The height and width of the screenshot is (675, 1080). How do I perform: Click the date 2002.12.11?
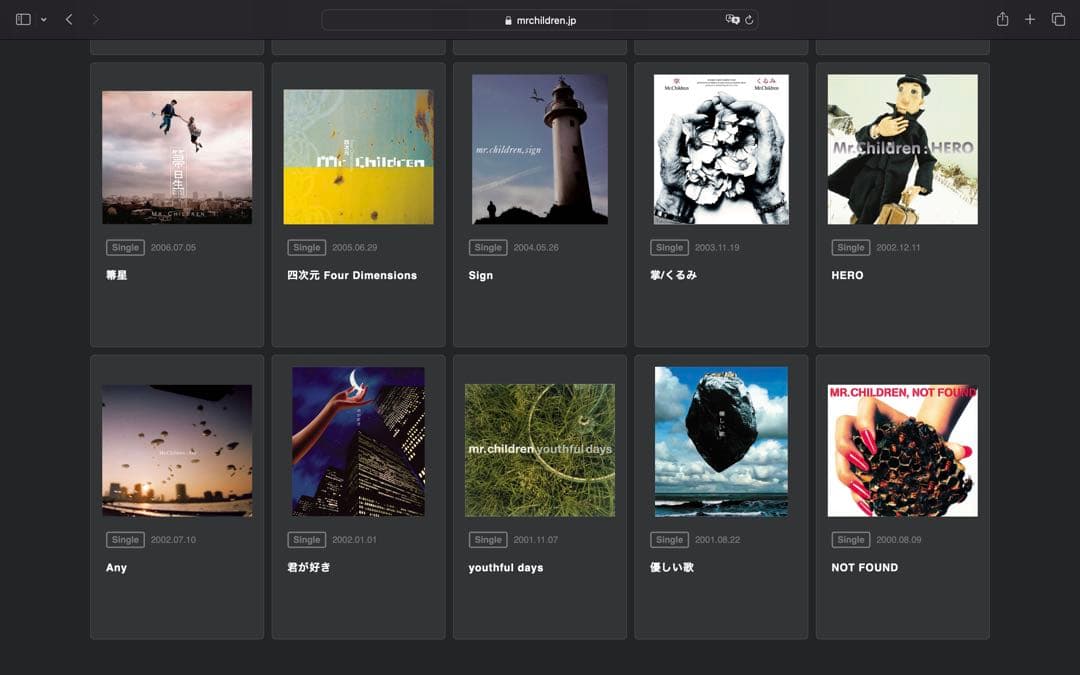coord(898,247)
